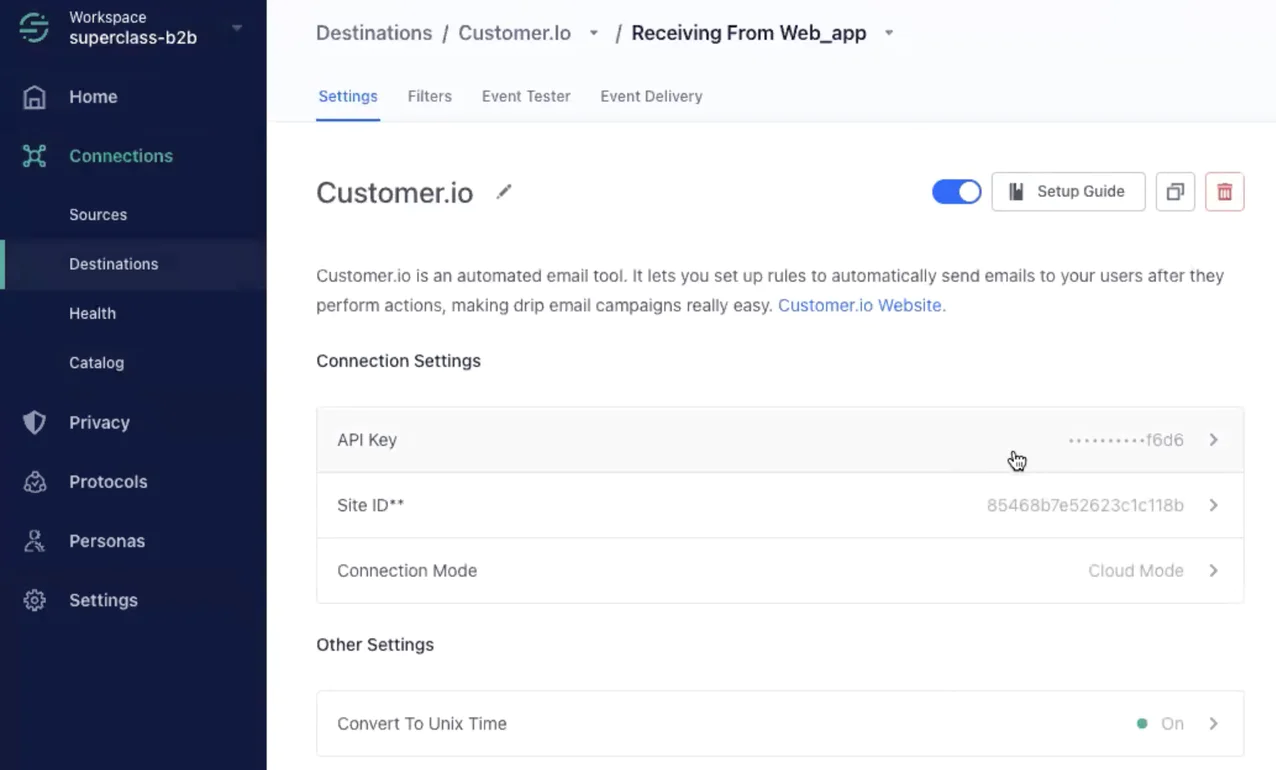Click the duplicate destination icon
Viewport: 1276px width, 770px height.
click(1175, 192)
